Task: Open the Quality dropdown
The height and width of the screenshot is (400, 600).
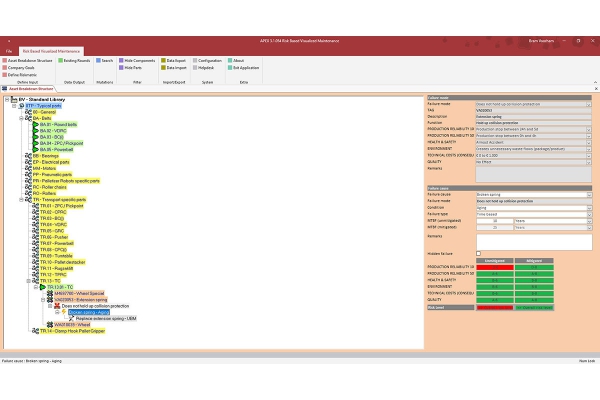Action: (x=589, y=162)
